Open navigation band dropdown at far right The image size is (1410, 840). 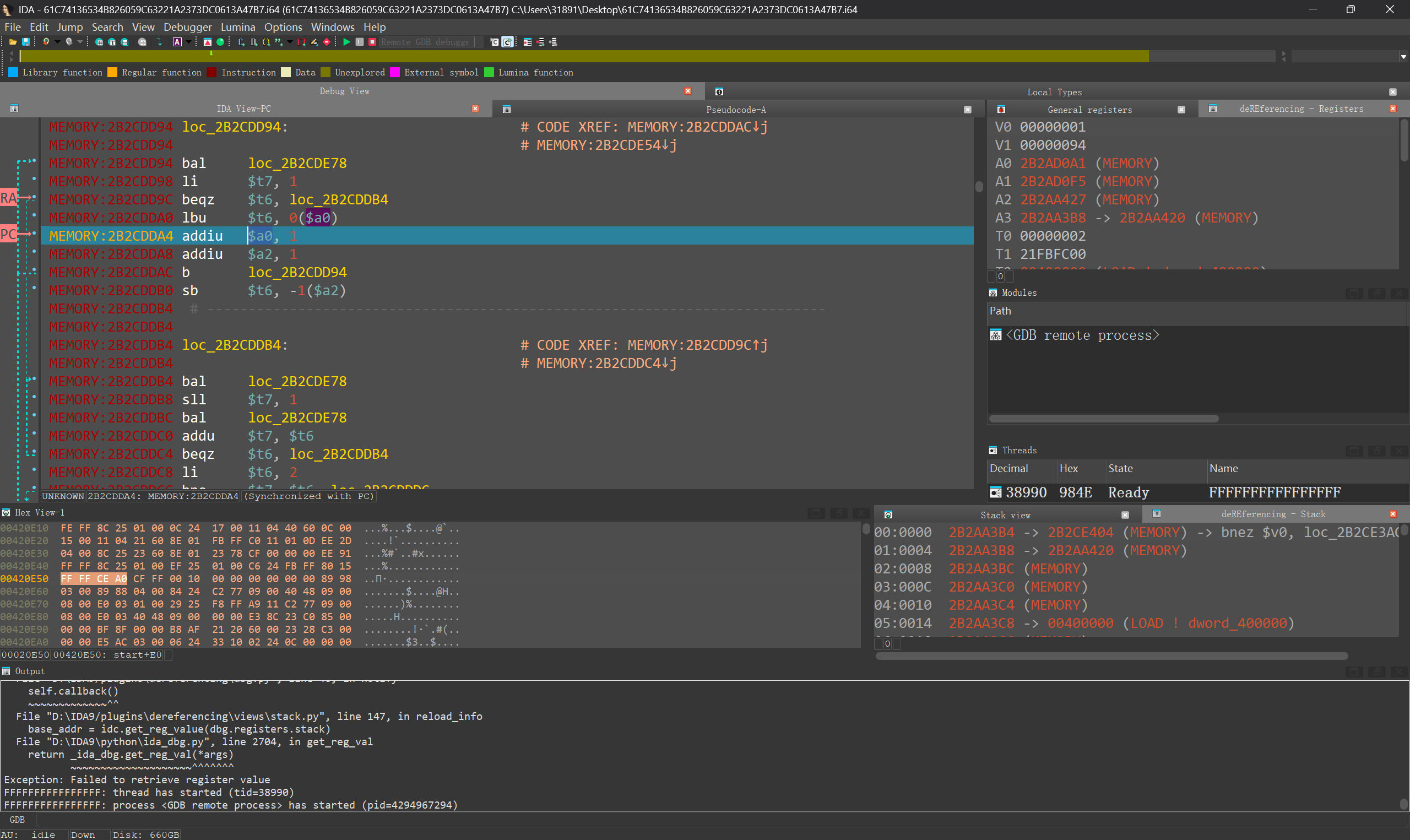click(x=1403, y=57)
